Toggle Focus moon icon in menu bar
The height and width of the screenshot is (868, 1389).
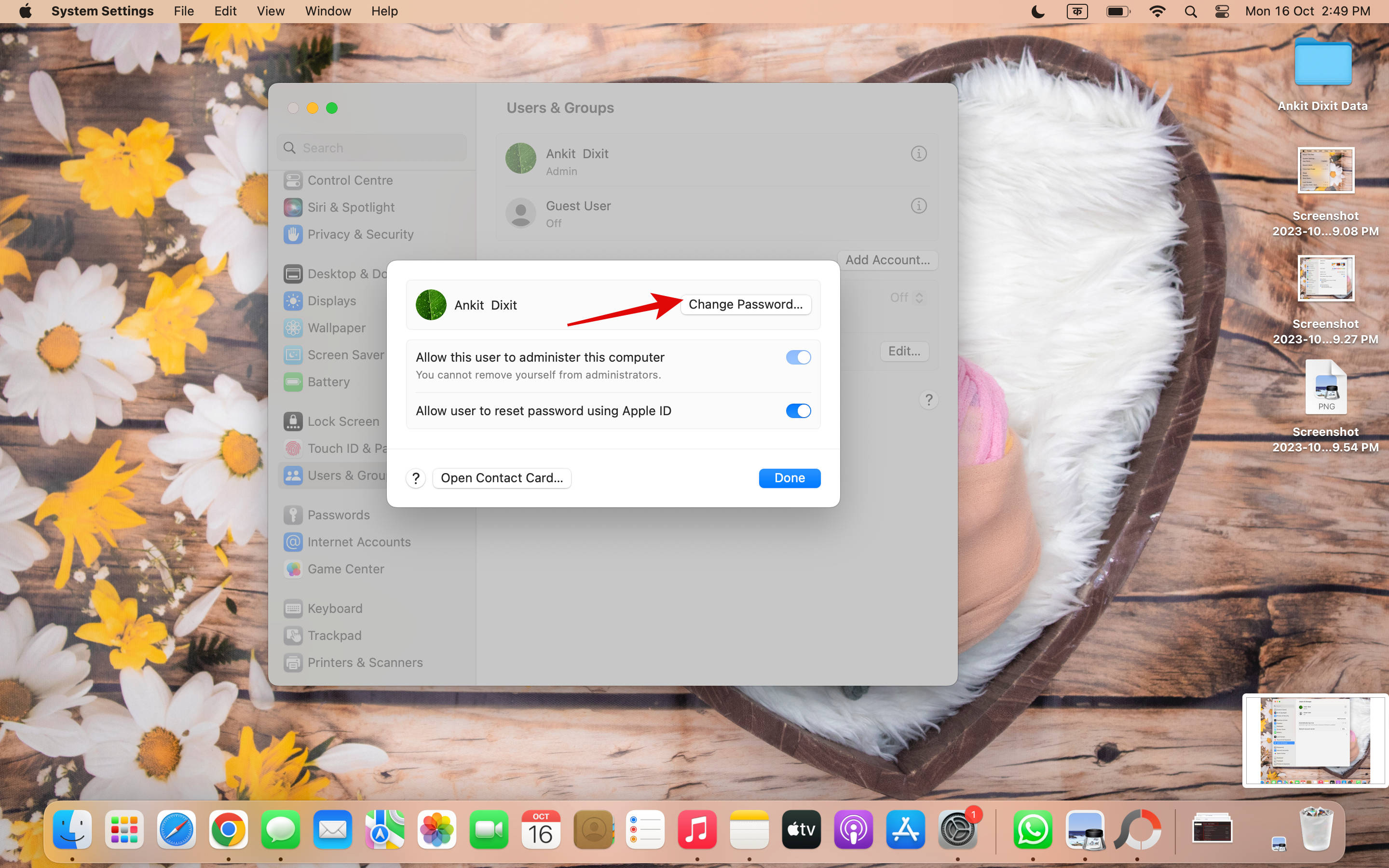(x=1038, y=12)
